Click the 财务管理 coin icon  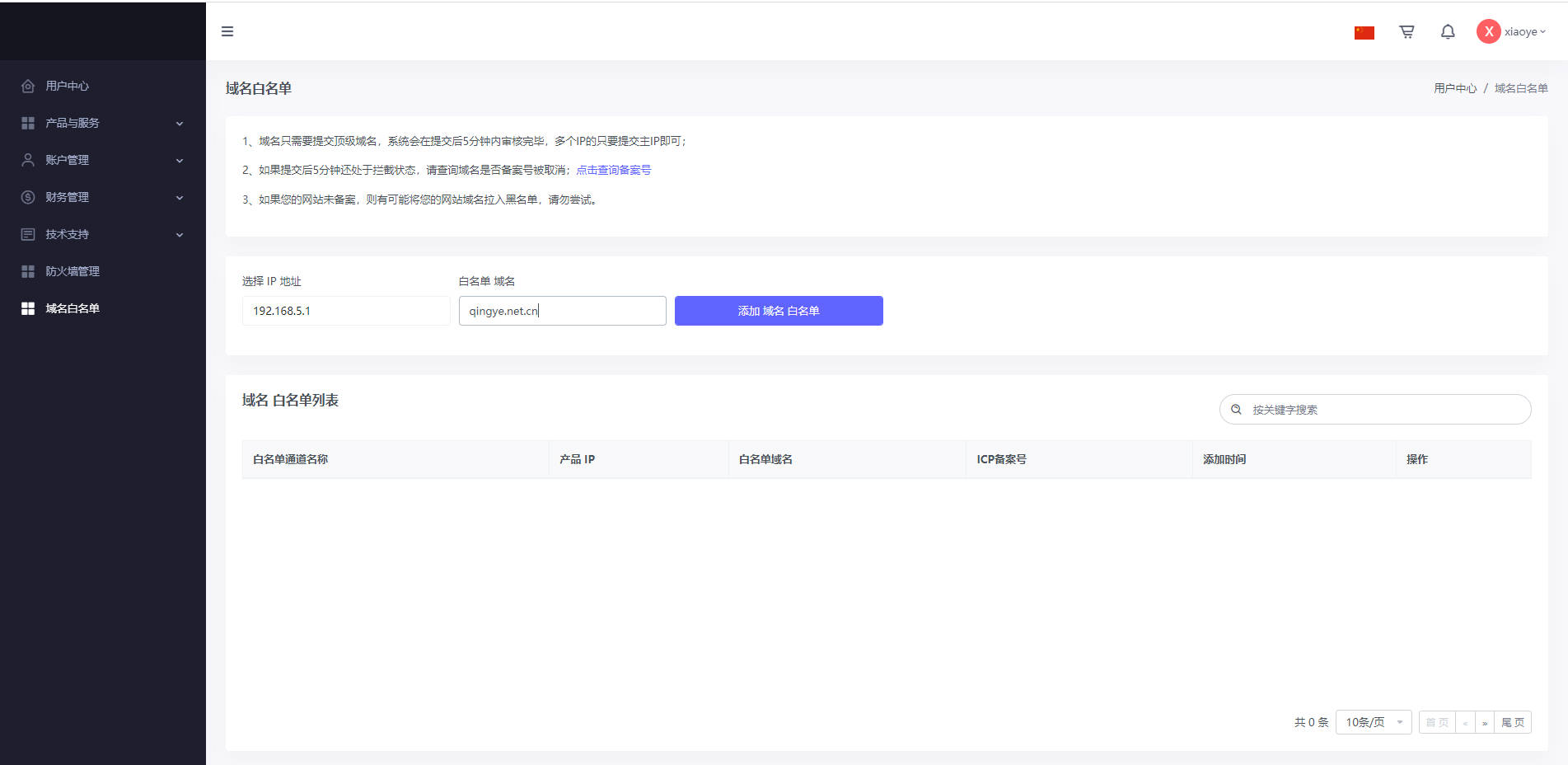[x=28, y=197]
